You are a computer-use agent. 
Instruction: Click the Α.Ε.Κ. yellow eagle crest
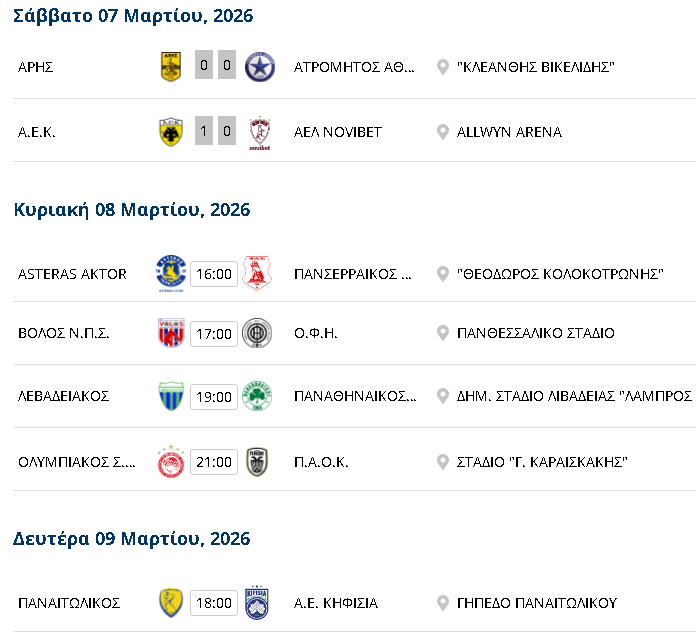point(171,131)
